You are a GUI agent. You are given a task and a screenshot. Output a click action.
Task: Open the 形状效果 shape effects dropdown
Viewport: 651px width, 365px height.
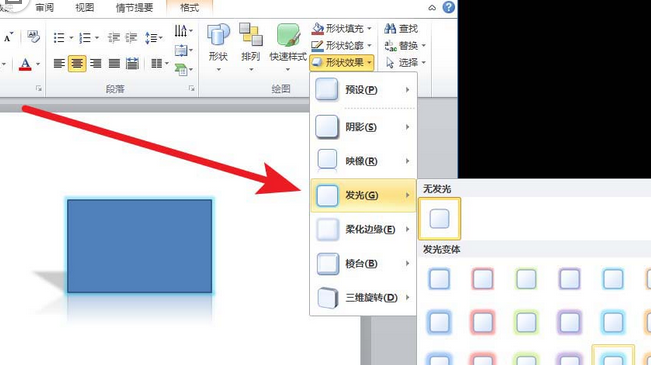click(342, 62)
